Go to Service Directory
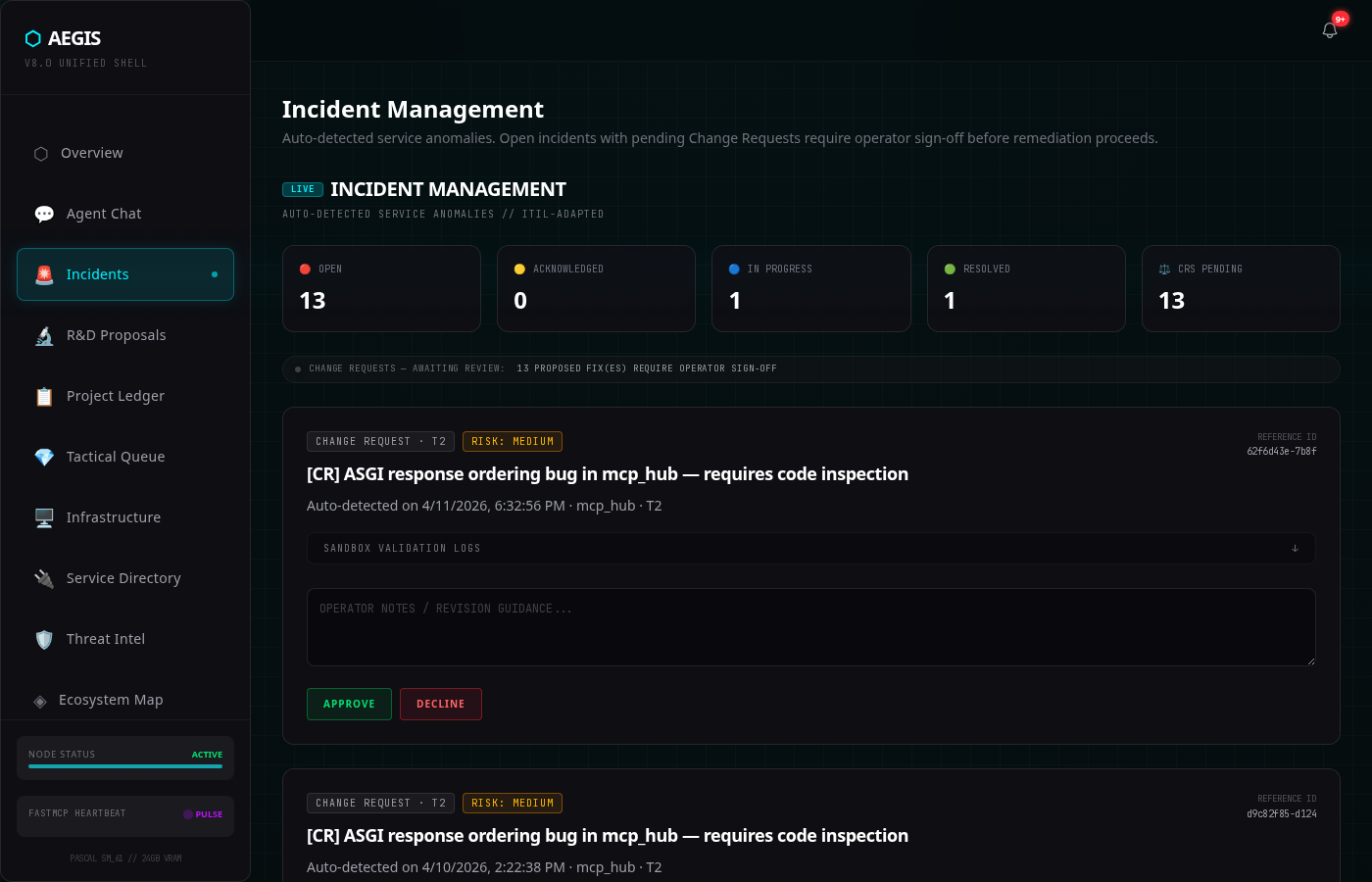Image resolution: width=1372 pixels, height=882 pixels. [x=125, y=578]
